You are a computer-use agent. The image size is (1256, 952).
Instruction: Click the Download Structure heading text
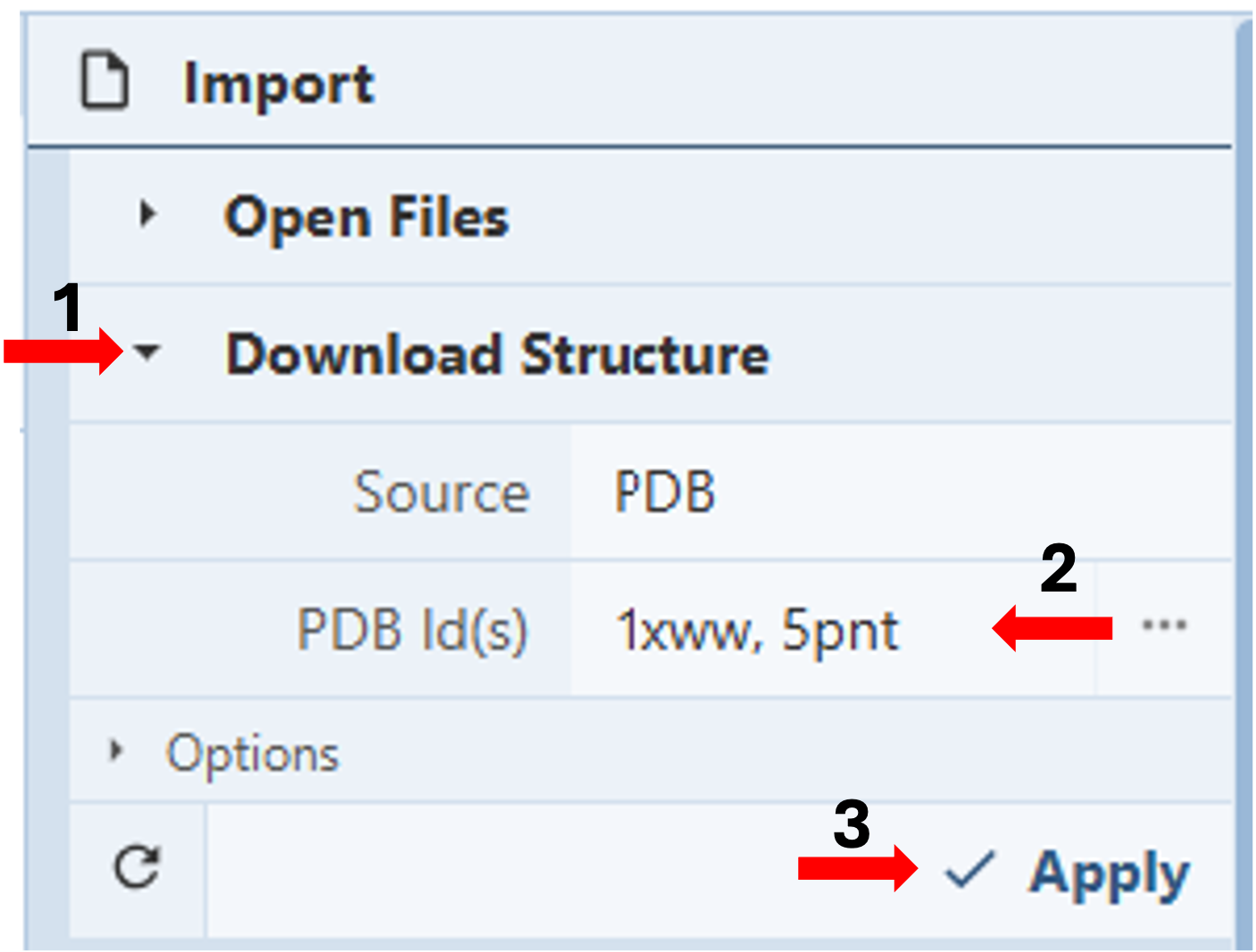(496, 354)
